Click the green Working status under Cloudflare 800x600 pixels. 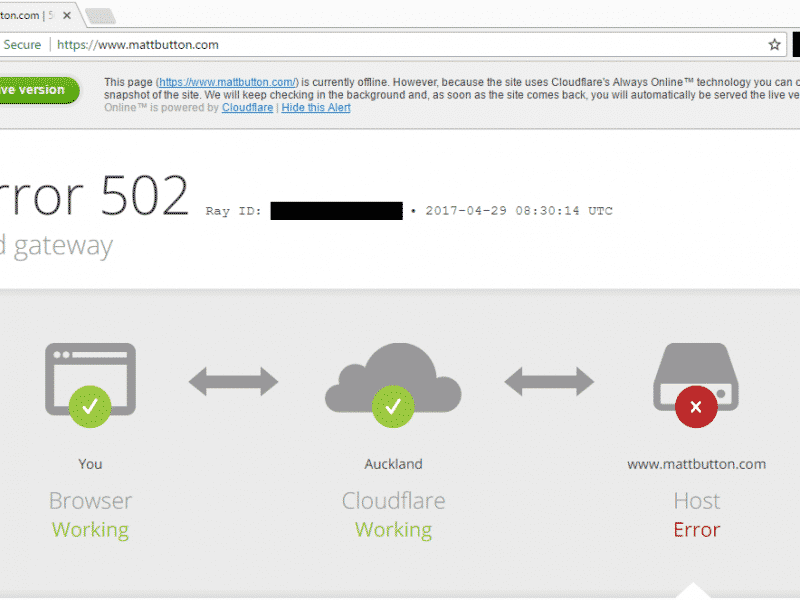point(393,530)
